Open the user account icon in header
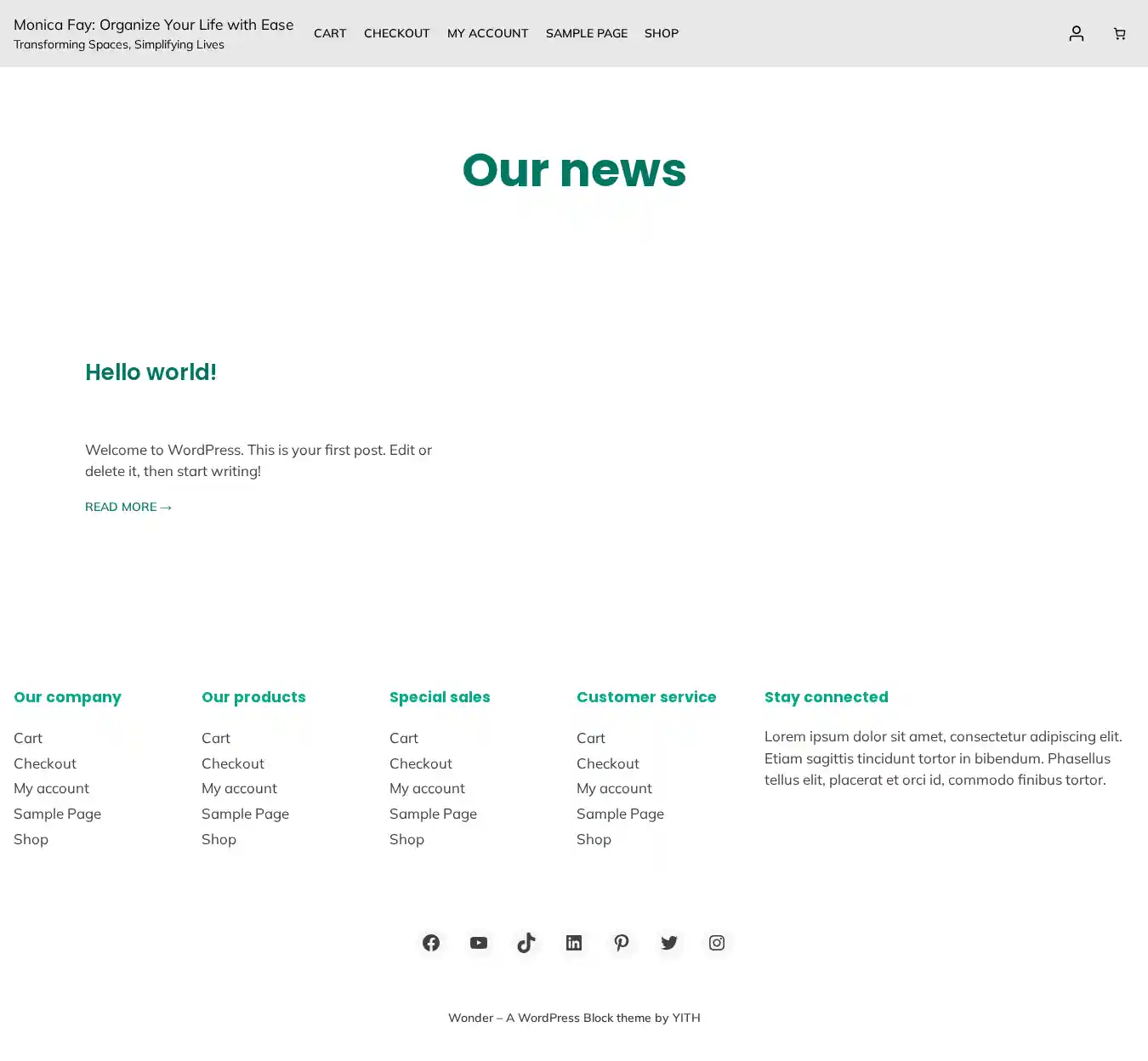This screenshot has width=1148, height=1061. (x=1076, y=33)
